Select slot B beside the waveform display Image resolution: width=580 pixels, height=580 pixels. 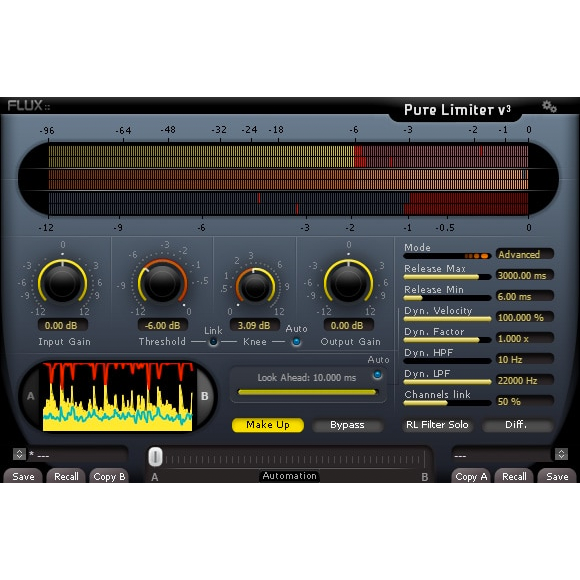(x=205, y=396)
